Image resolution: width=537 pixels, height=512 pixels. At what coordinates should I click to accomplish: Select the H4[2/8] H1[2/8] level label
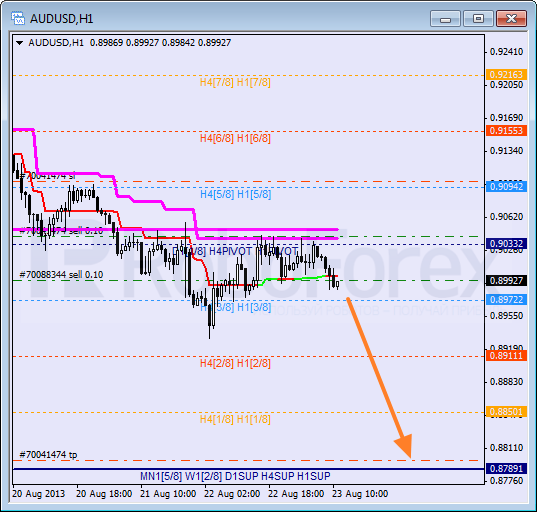click(235, 363)
